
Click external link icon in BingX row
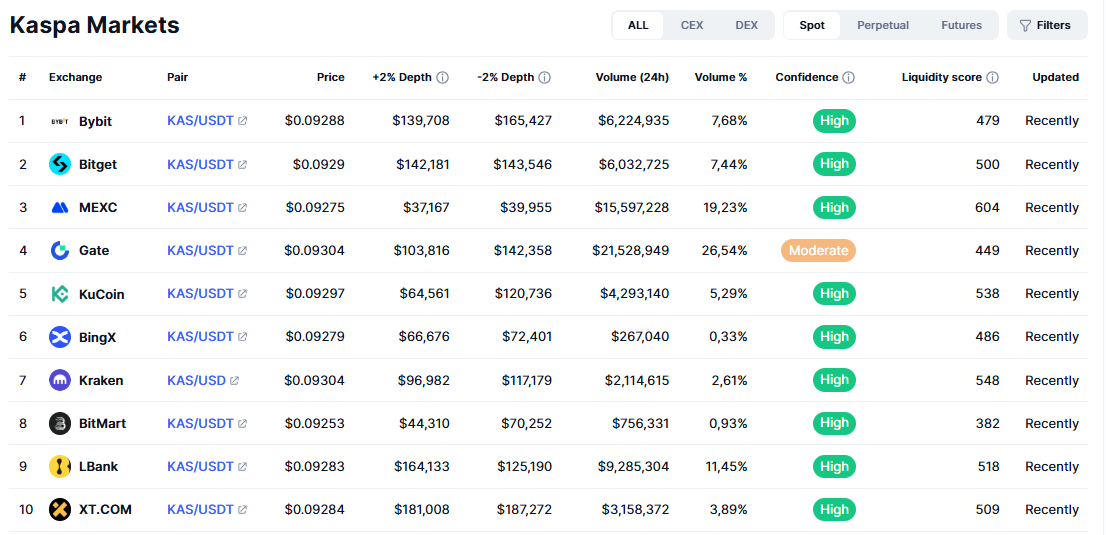[243, 337]
